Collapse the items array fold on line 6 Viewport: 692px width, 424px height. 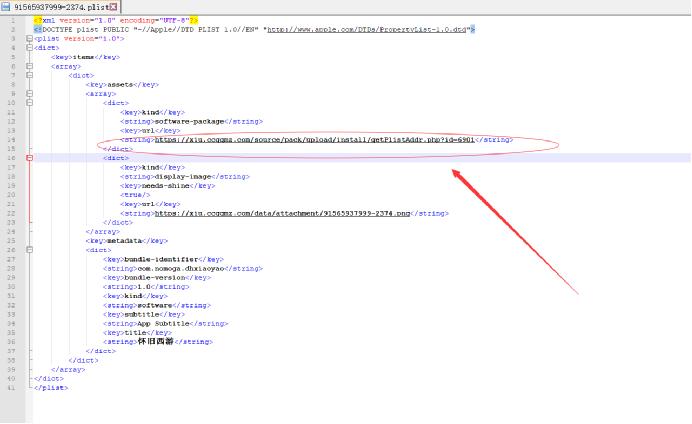click(30, 66)
